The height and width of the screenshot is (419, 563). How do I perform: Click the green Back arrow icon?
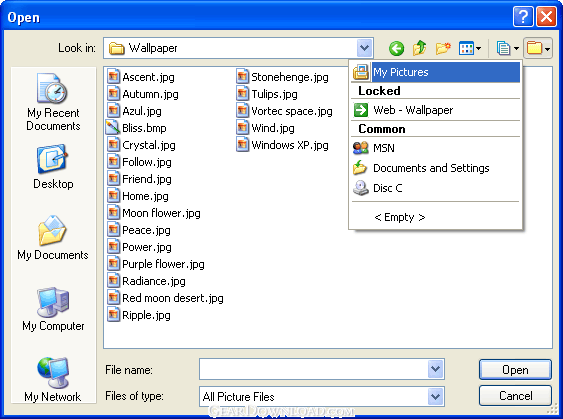pos(396,48)
